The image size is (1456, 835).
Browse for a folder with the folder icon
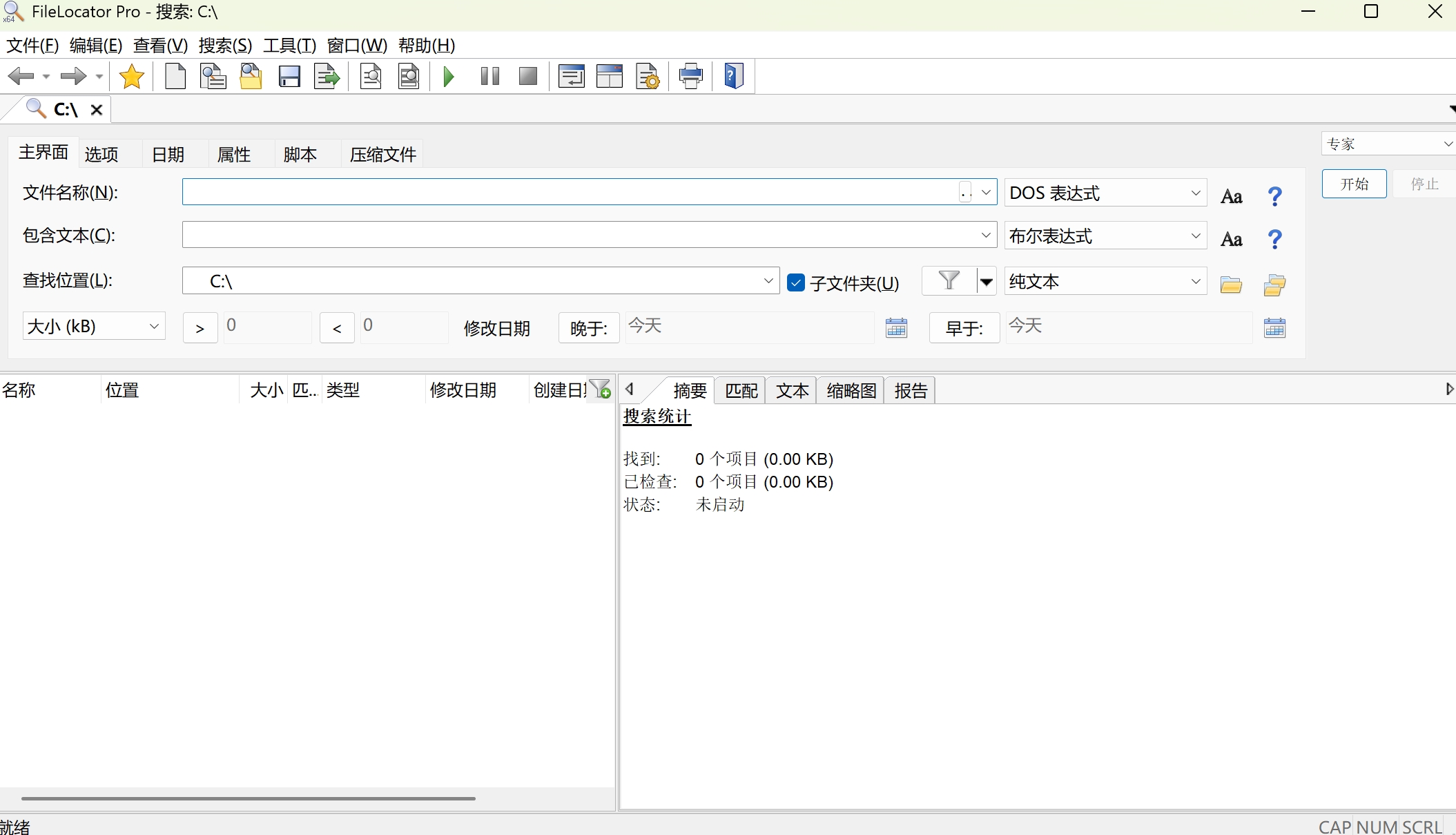click(x=1231, y=285)
